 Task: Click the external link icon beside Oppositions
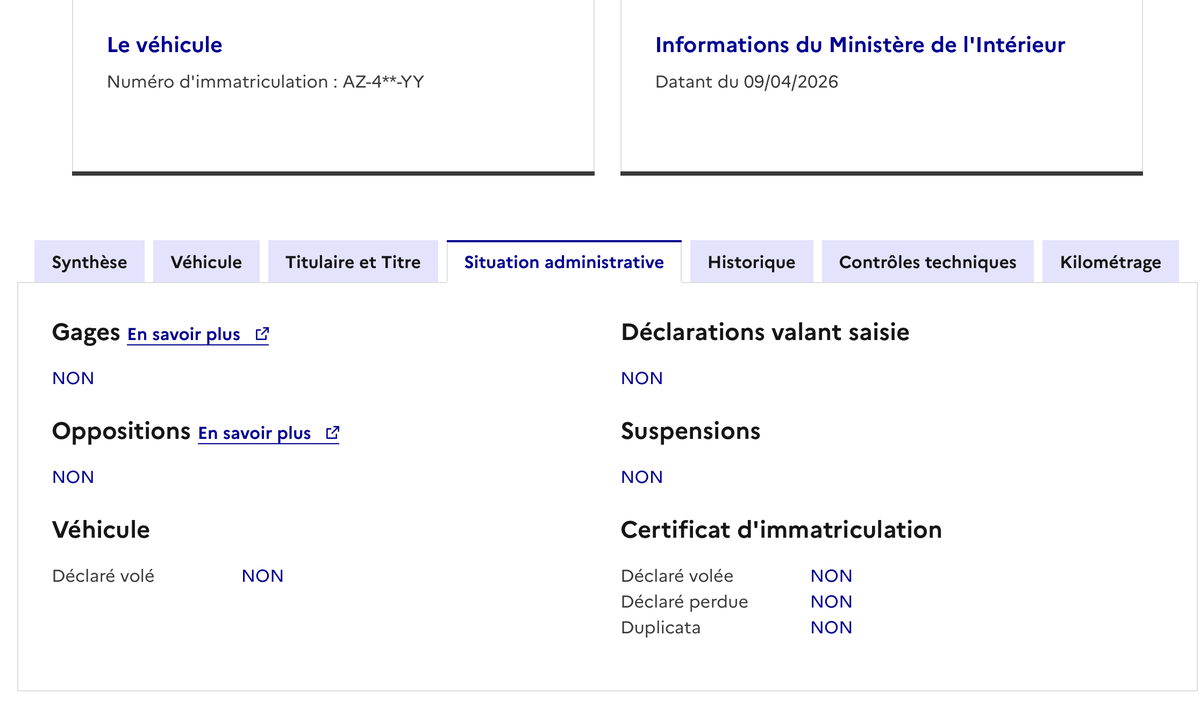click(332, 434)
